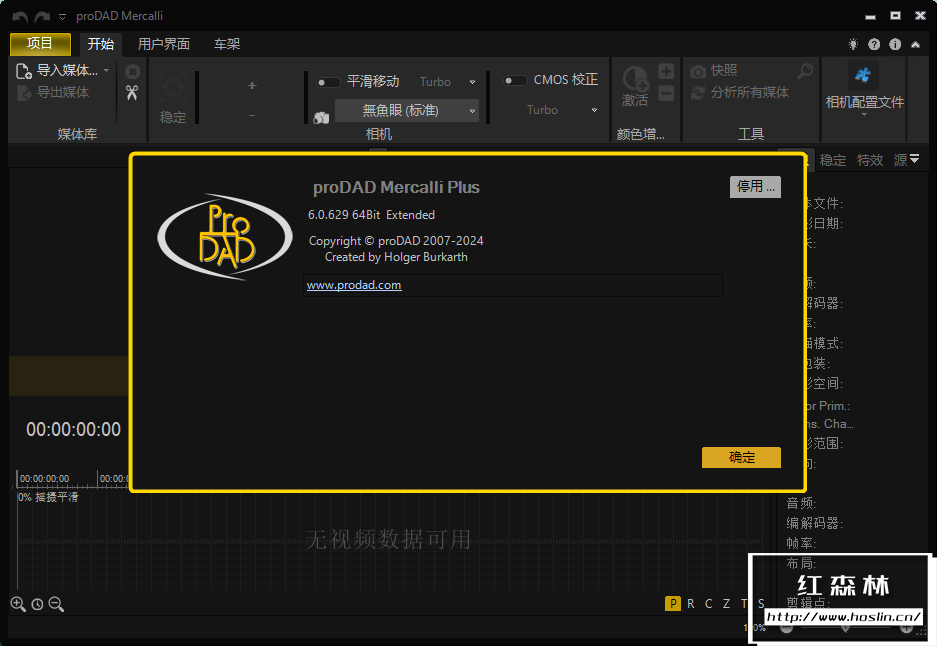Click the 编解码器 label under 音频
The image size is (937, 646).
click(814, 523)
